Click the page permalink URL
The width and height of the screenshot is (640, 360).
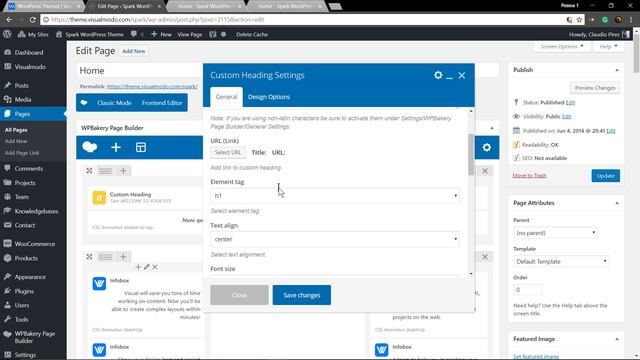(x=152, y=87)
